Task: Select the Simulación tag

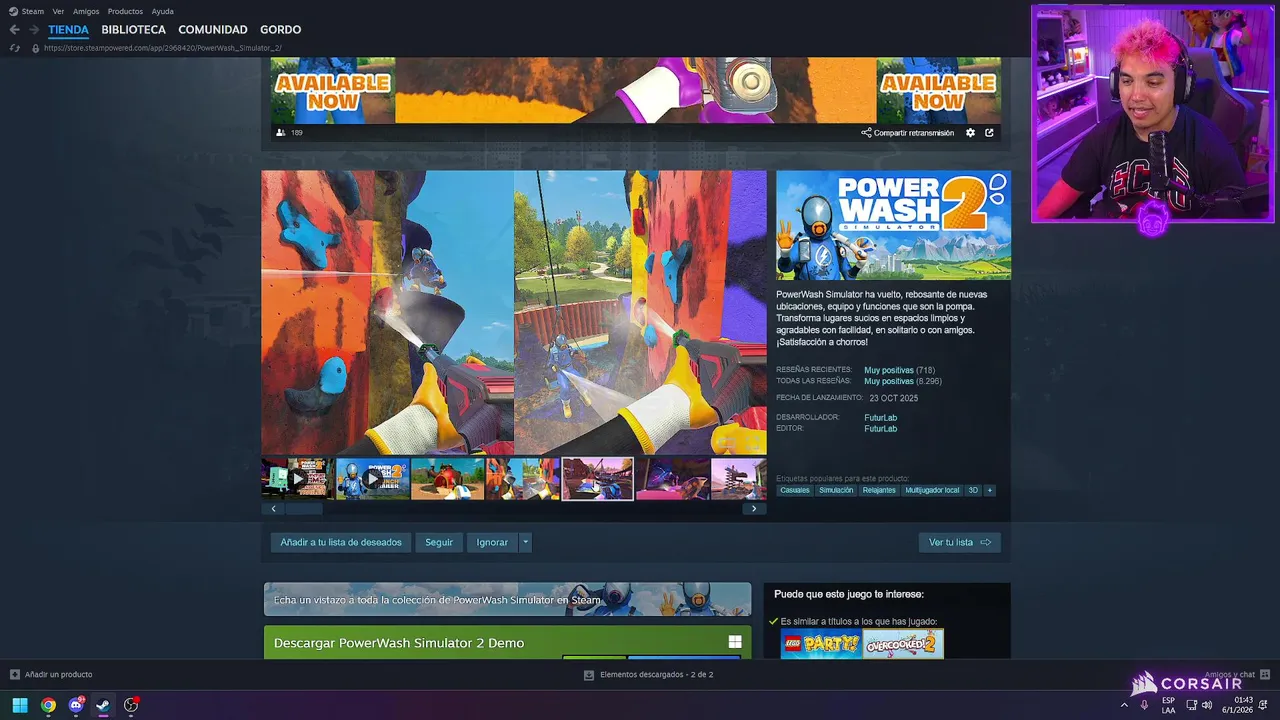Action: click(x=836, y=490)
